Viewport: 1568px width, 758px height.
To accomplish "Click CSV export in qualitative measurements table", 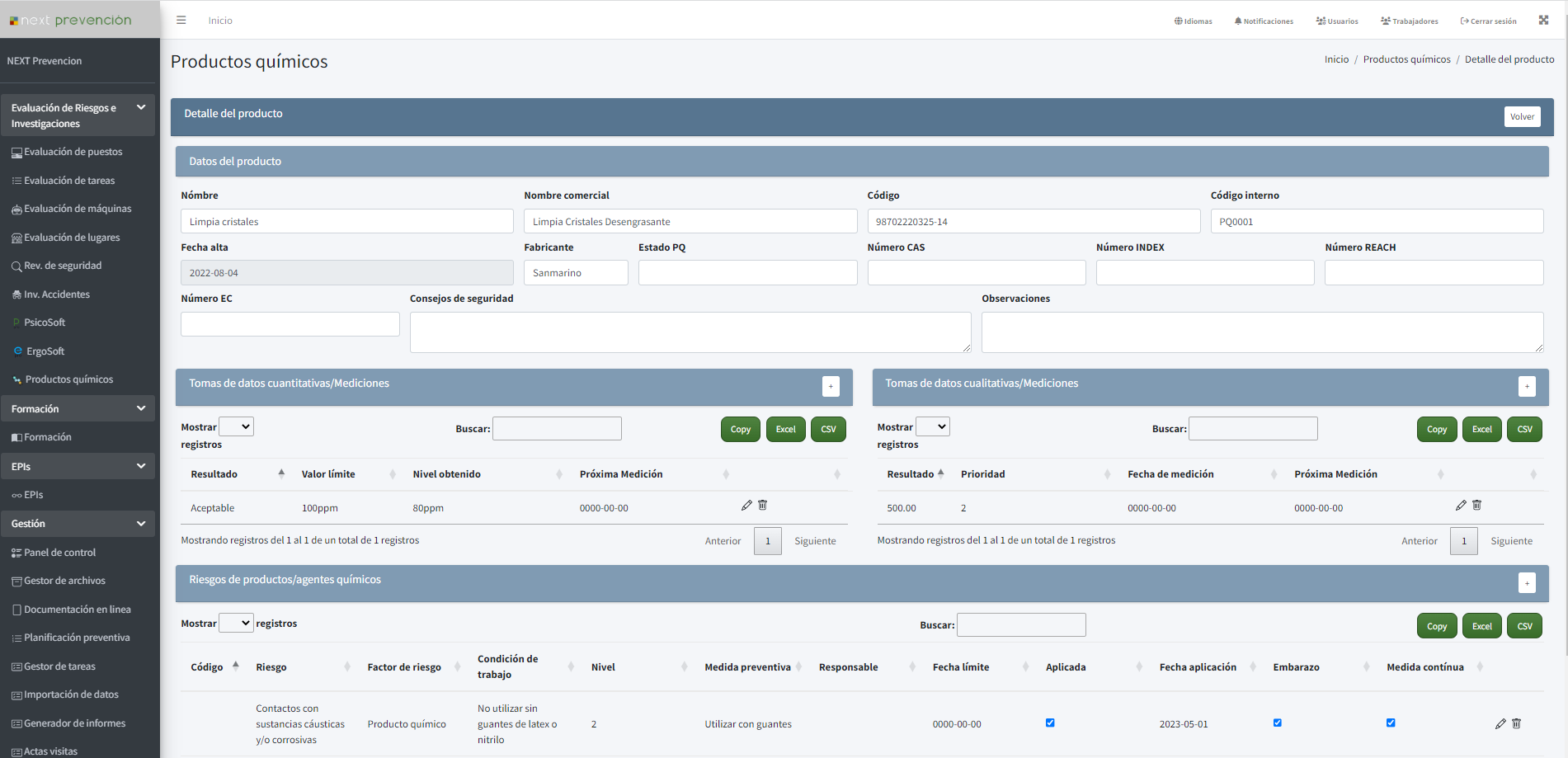I will (x=1524, y=429).
